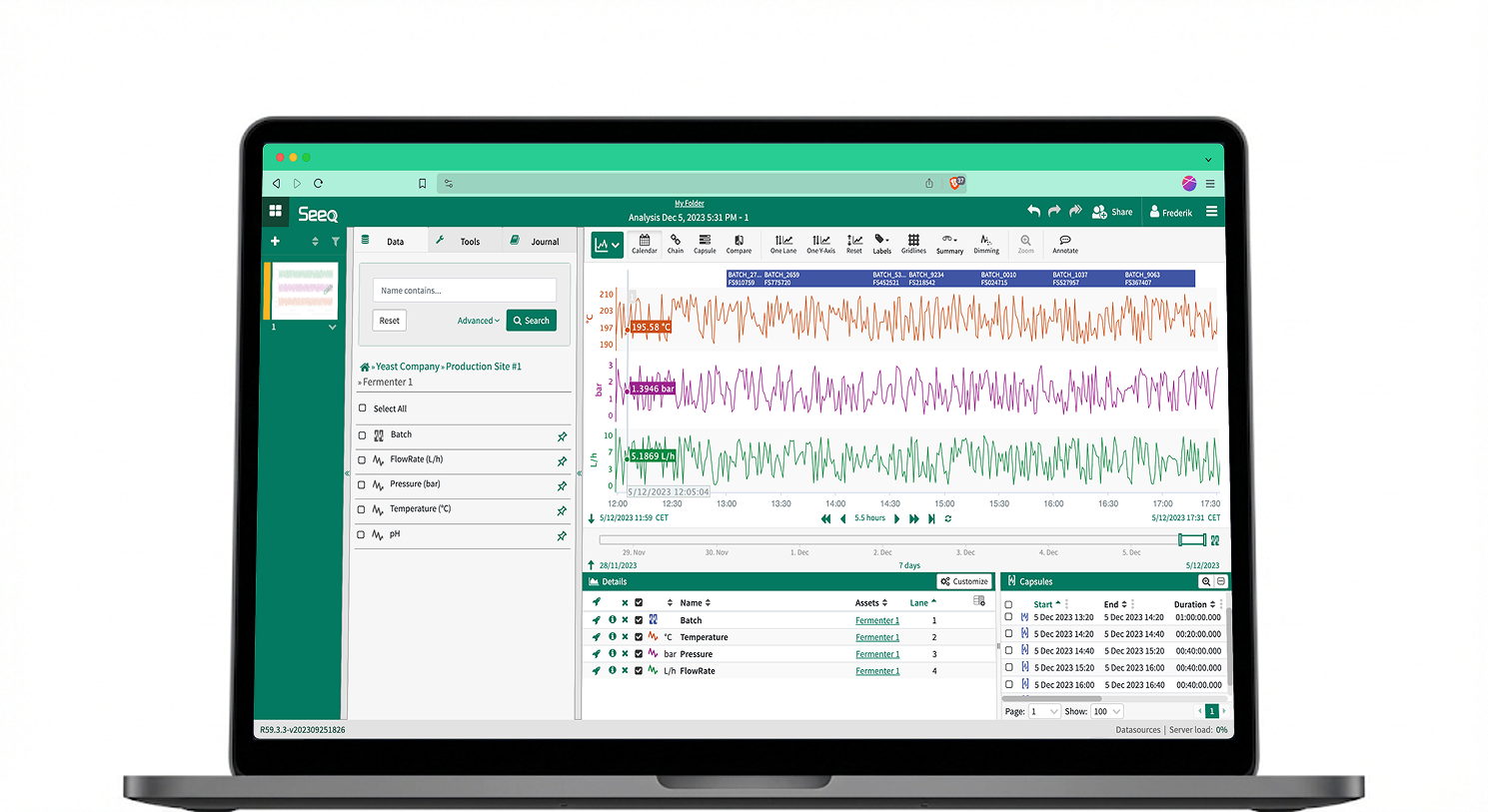Expand the Advanced search options

tap(478, 321)
